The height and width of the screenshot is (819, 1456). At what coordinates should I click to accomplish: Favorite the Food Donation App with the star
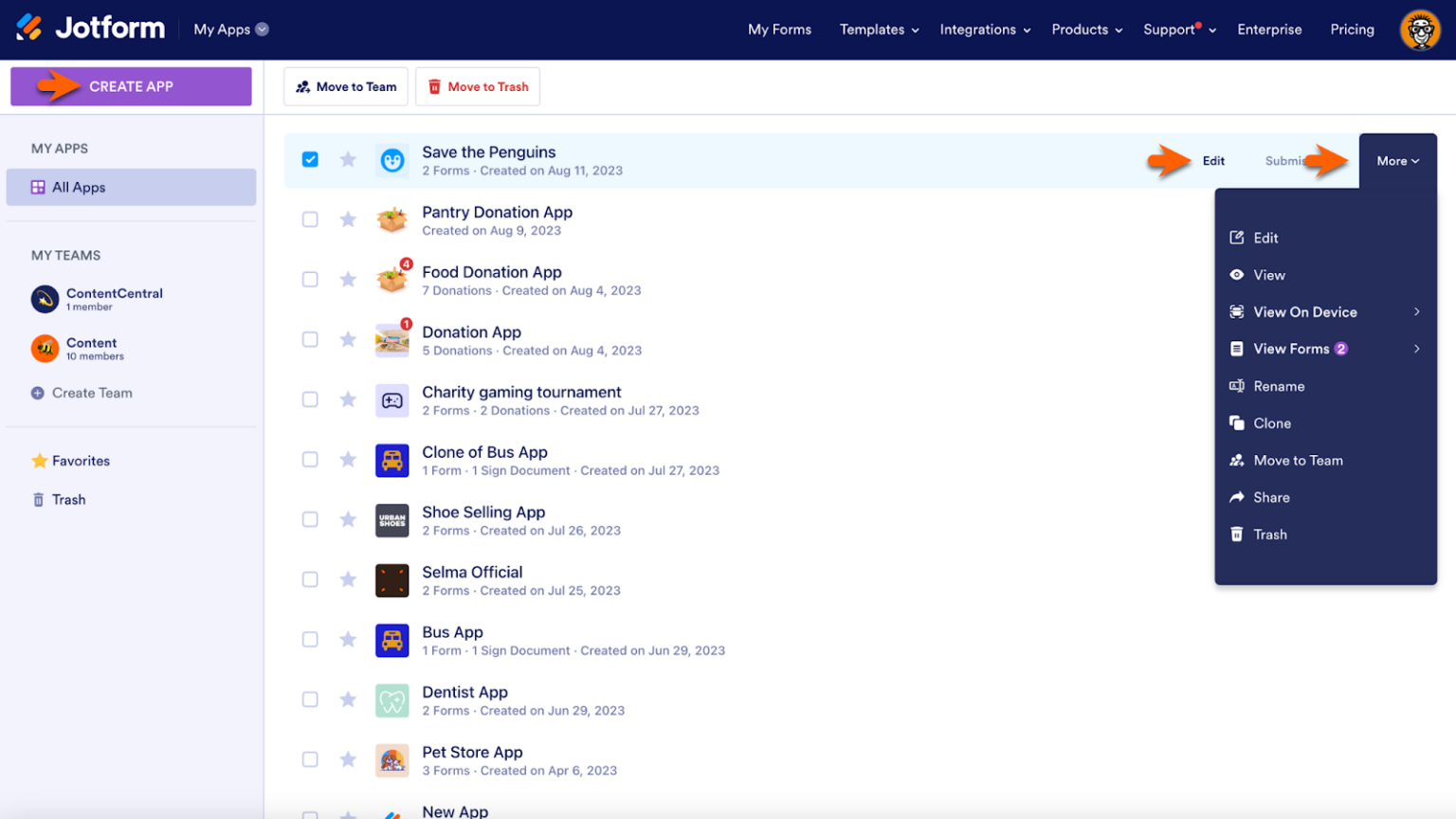(x=348, y=279)
